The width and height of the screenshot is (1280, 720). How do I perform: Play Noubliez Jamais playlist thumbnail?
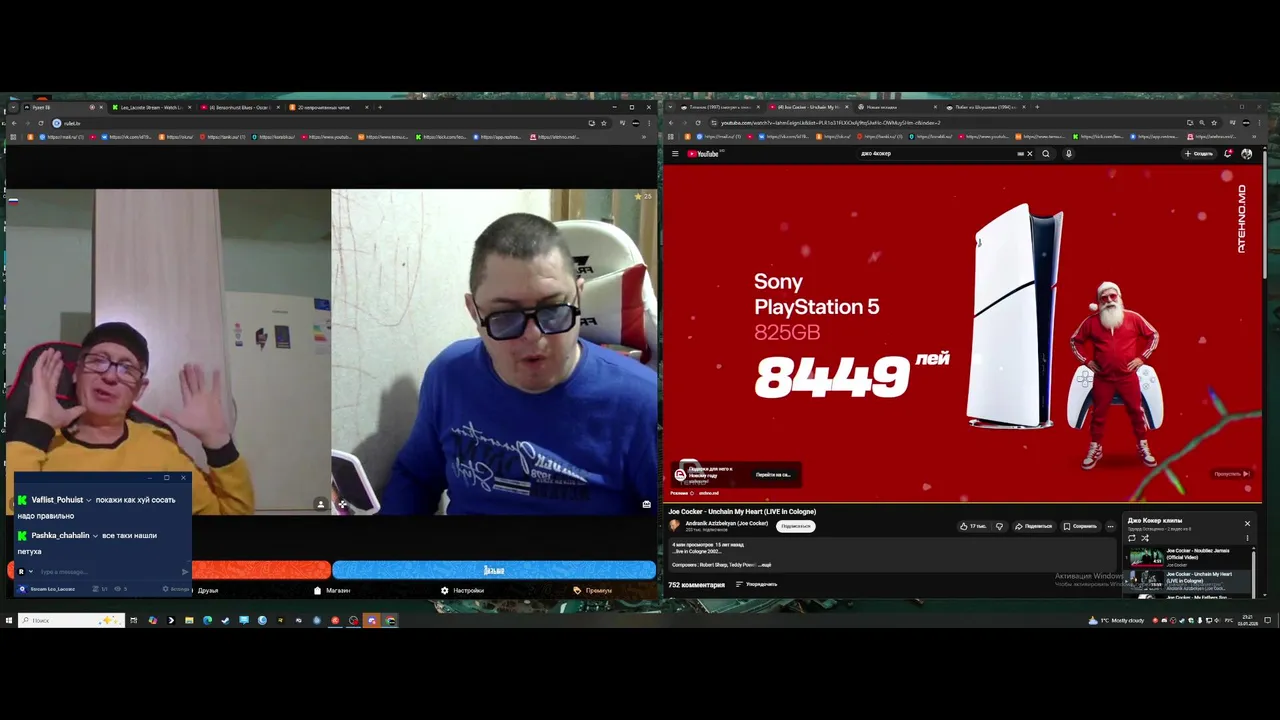click(x=1145, y=556)
